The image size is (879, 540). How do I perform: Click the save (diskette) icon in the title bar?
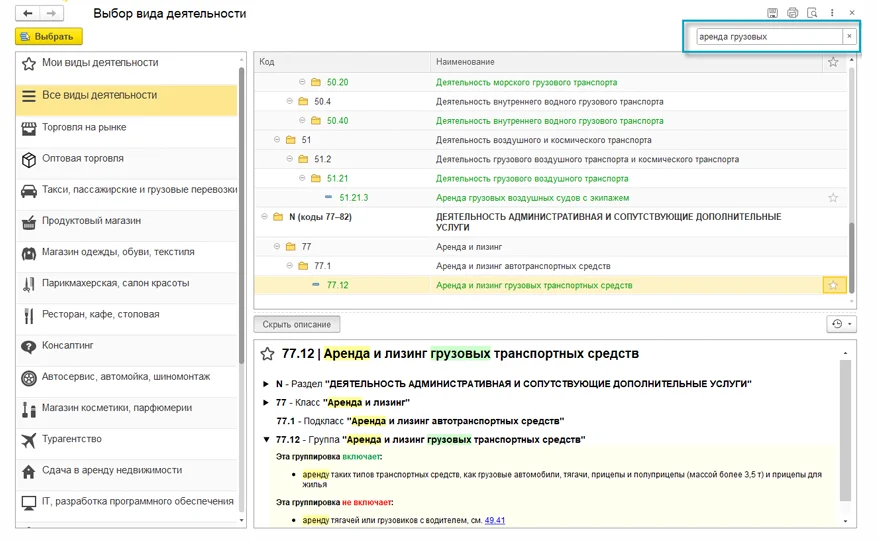pos(772,13)
